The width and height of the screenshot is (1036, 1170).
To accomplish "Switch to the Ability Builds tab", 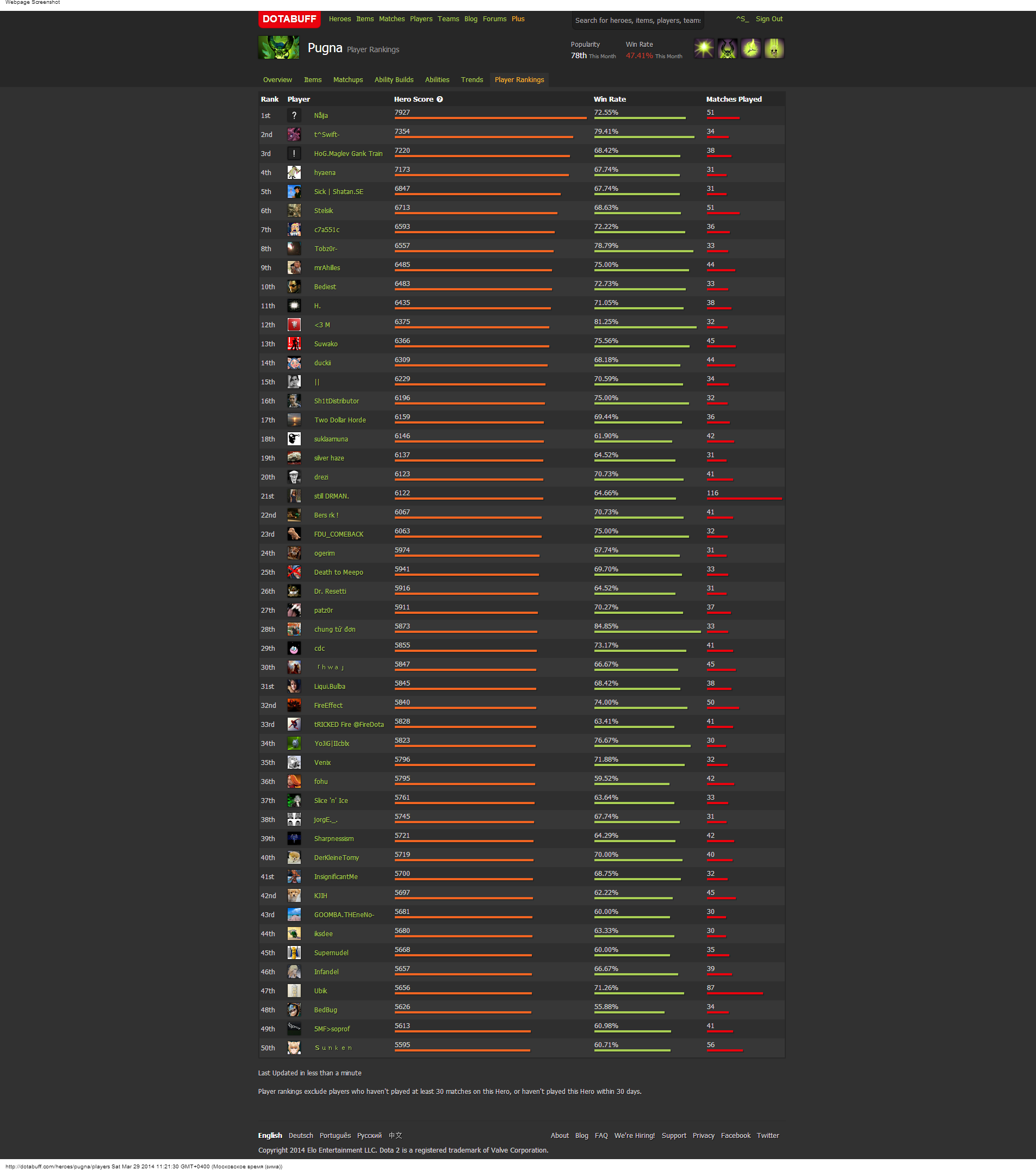I will click(393, 79).
